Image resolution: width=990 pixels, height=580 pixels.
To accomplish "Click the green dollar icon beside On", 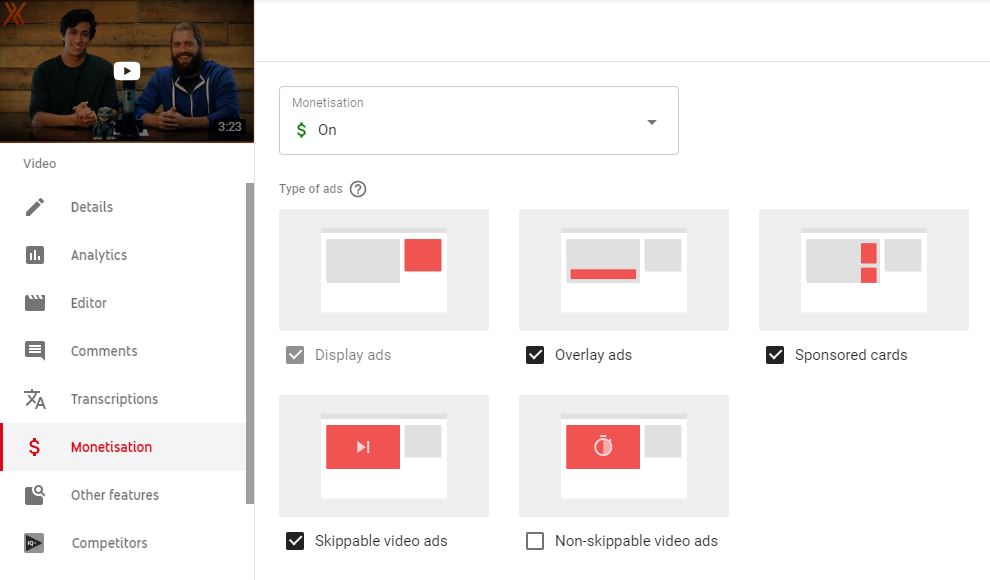I will [x=301, y=130].
